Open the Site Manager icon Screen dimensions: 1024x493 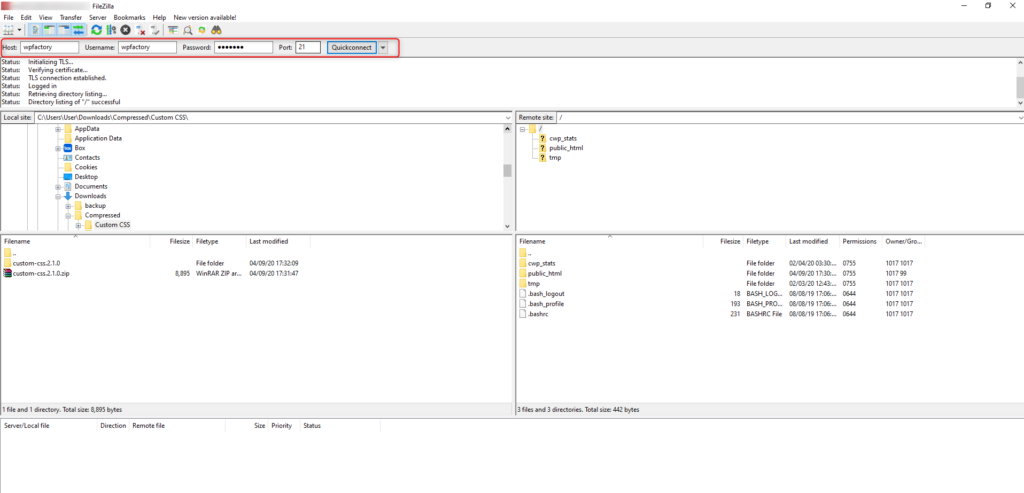click(x=8, y=30)
